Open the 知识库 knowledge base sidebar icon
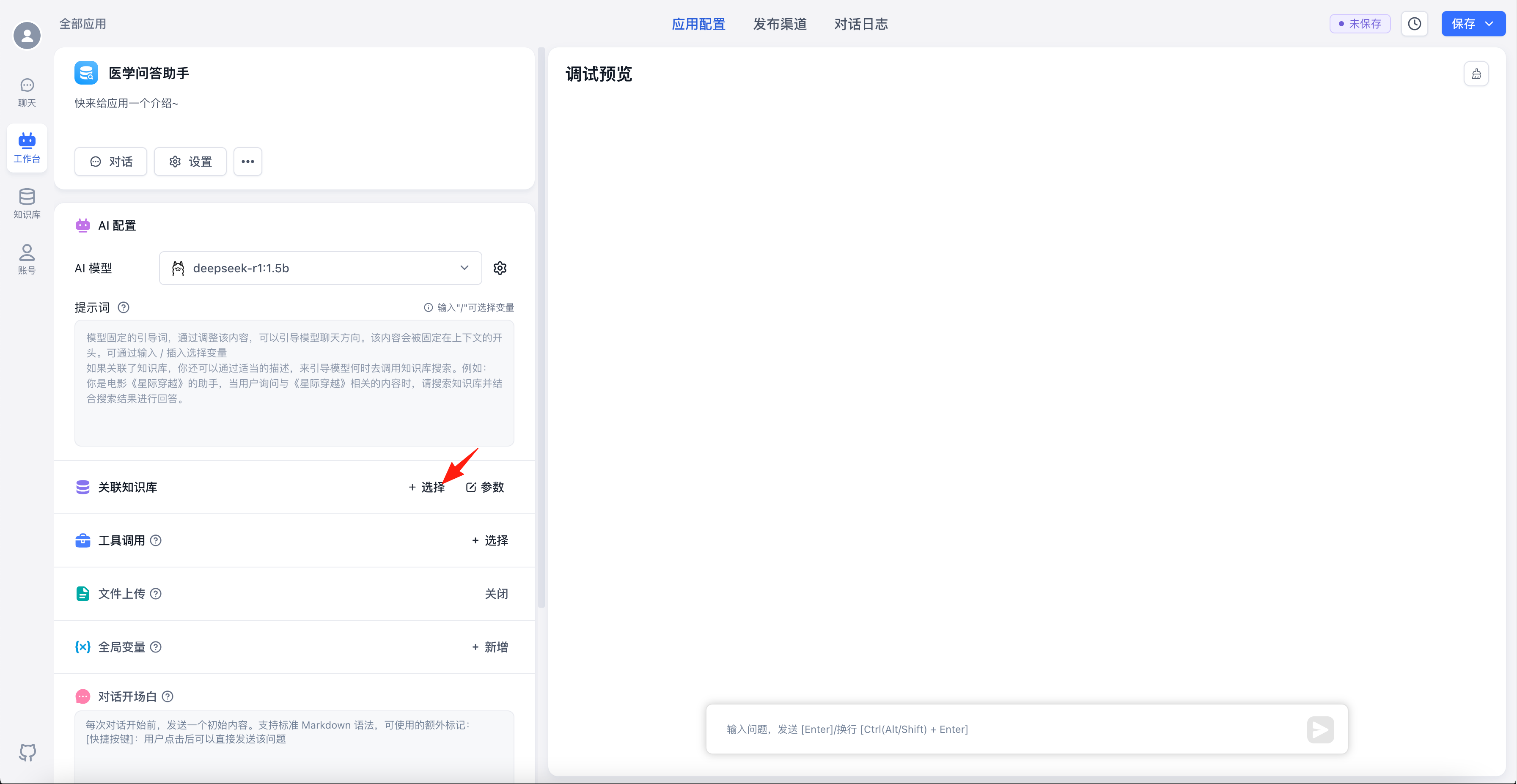This screenshot has width=1517, height=784. point(27,204)
